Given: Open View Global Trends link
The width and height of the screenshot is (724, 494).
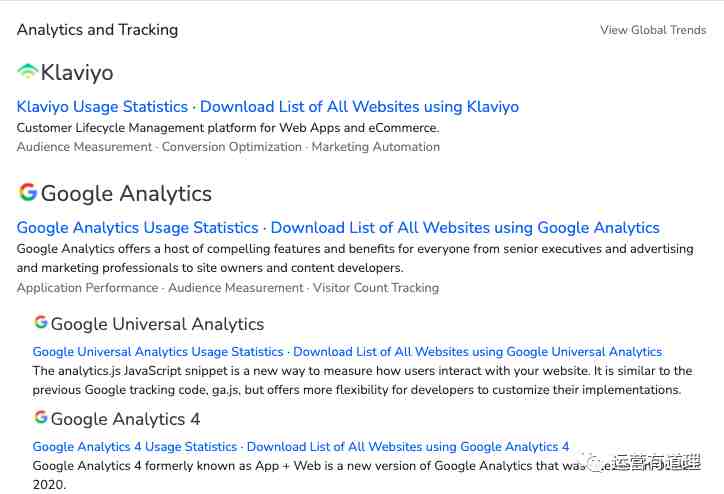Looking at the screenshot, I should pos(653,30).
